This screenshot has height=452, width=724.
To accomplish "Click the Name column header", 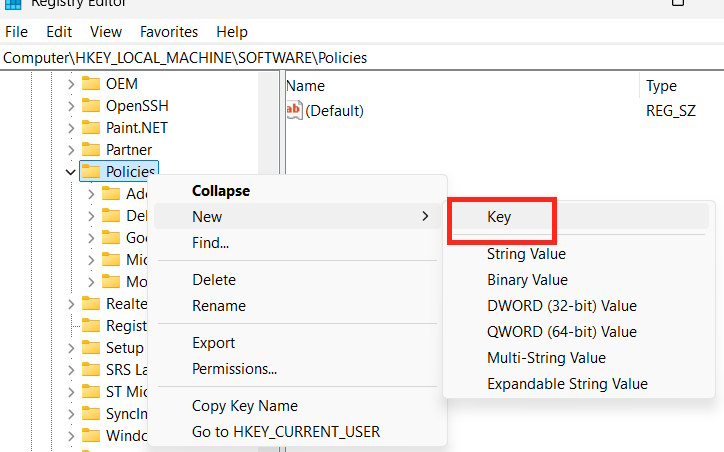I will click(306, 86).
